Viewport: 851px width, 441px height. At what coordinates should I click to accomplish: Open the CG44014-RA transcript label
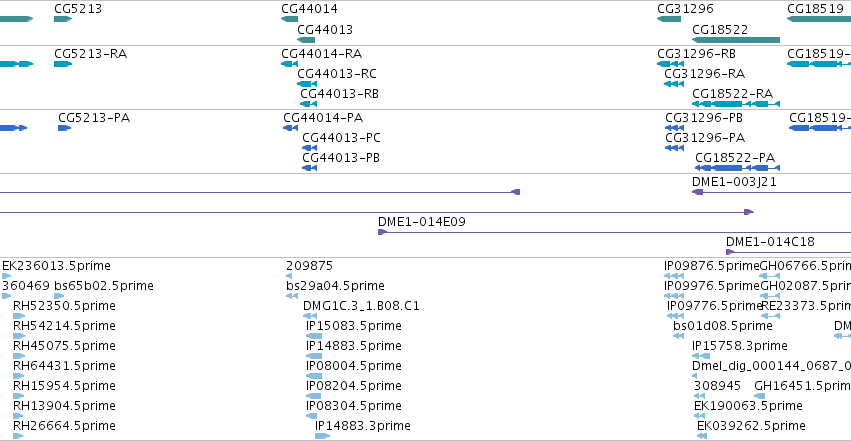321,54
